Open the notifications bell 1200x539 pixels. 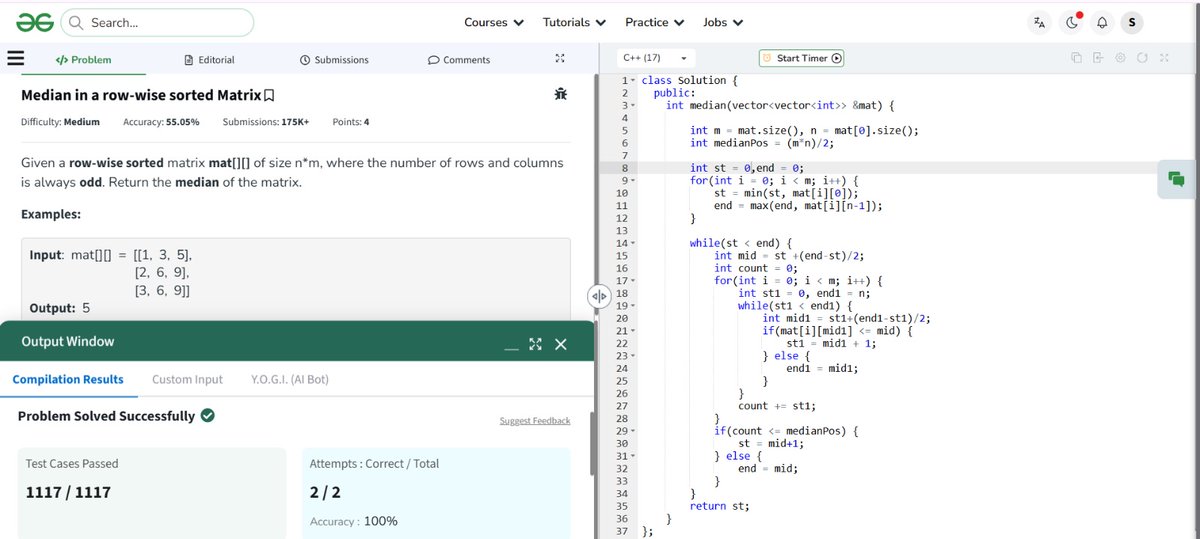tap(1102, 22)
